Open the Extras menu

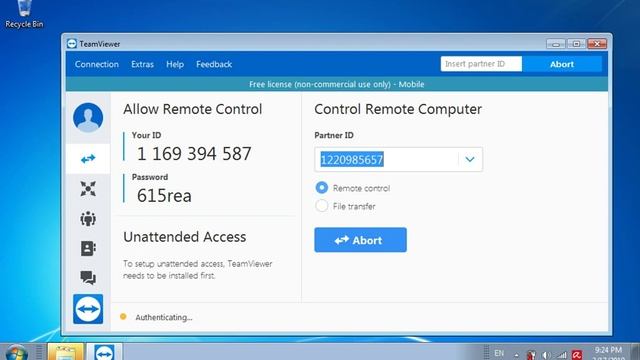click(142, 64)
